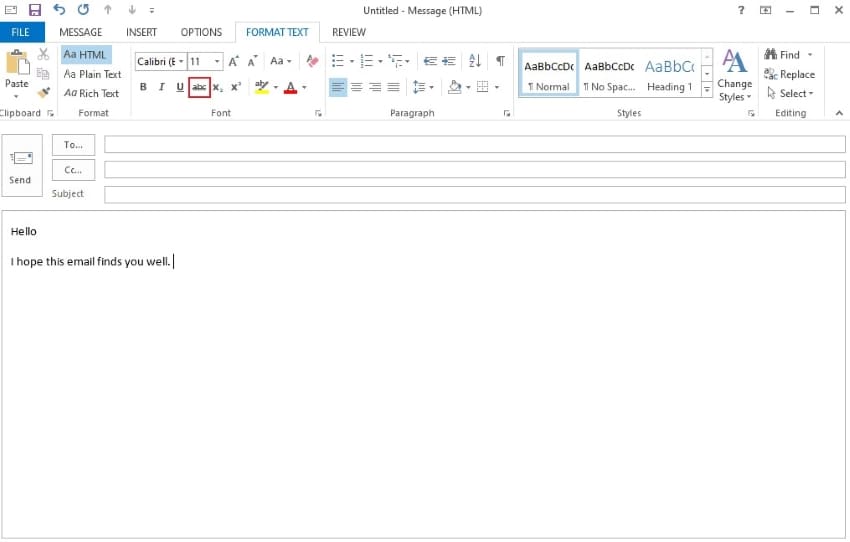Expand the styles gallery More arrow
Image resolution: width=850 pixels, height=542 pixels.
pyautogui.click(x=707, y=89)
